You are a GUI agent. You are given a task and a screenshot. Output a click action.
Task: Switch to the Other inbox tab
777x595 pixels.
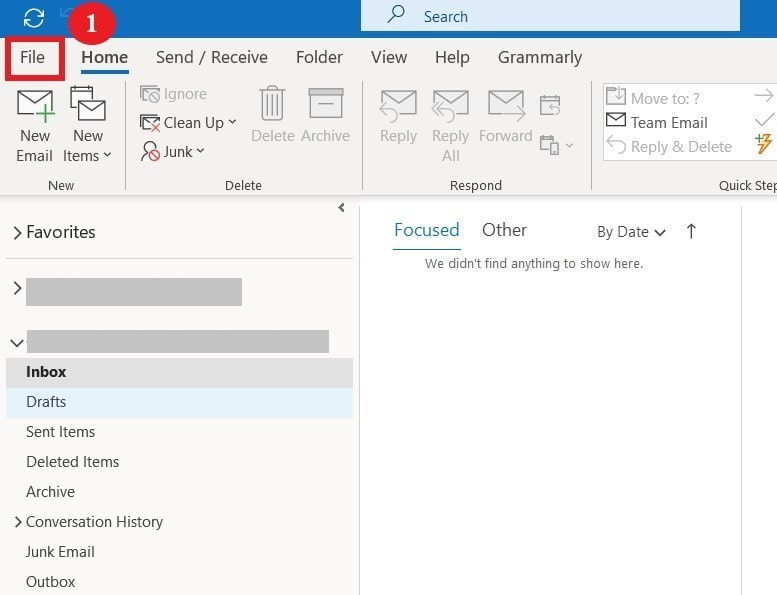(x=504, y=230)
